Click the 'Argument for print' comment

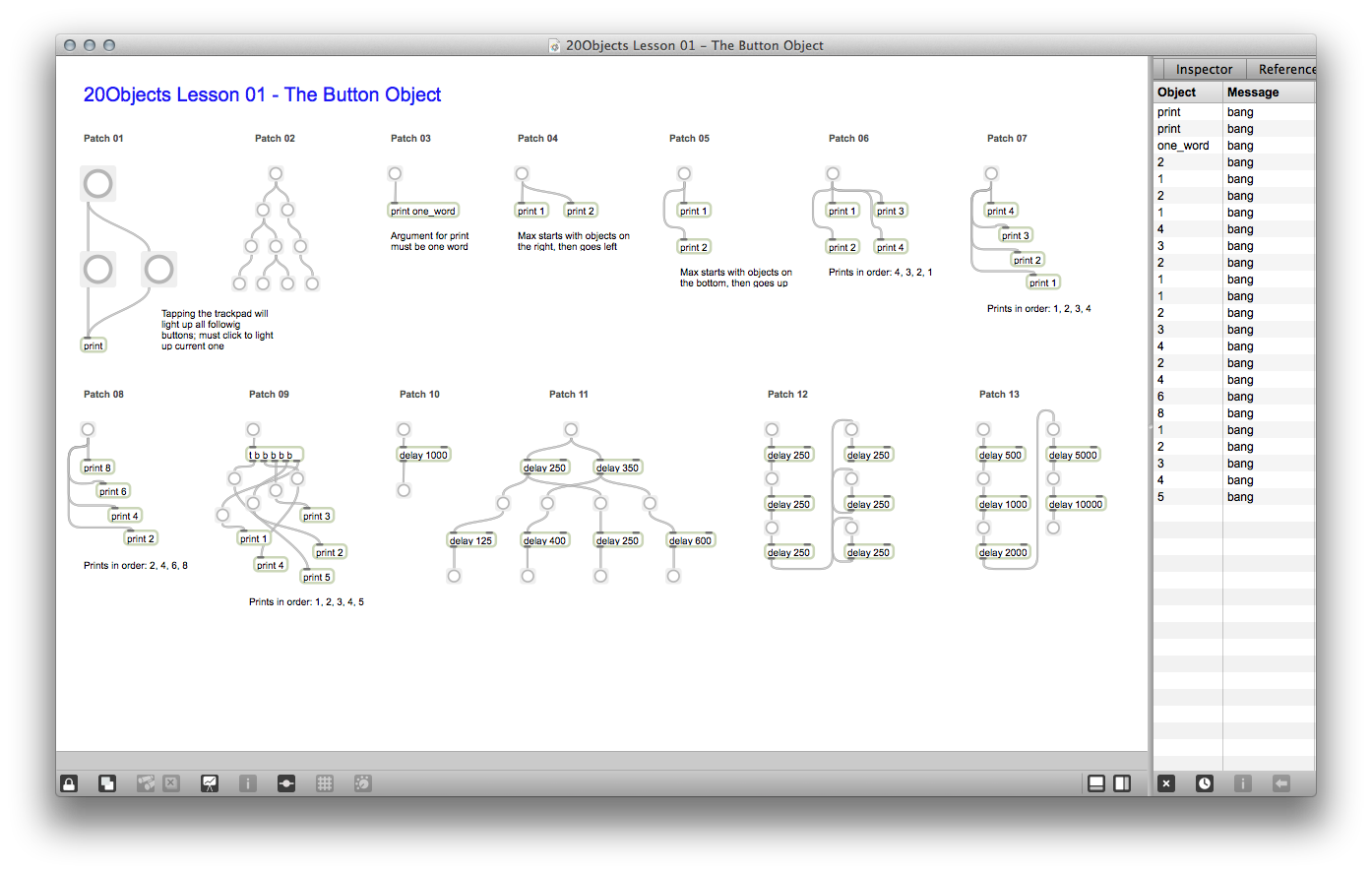click(x=430, y=241)
